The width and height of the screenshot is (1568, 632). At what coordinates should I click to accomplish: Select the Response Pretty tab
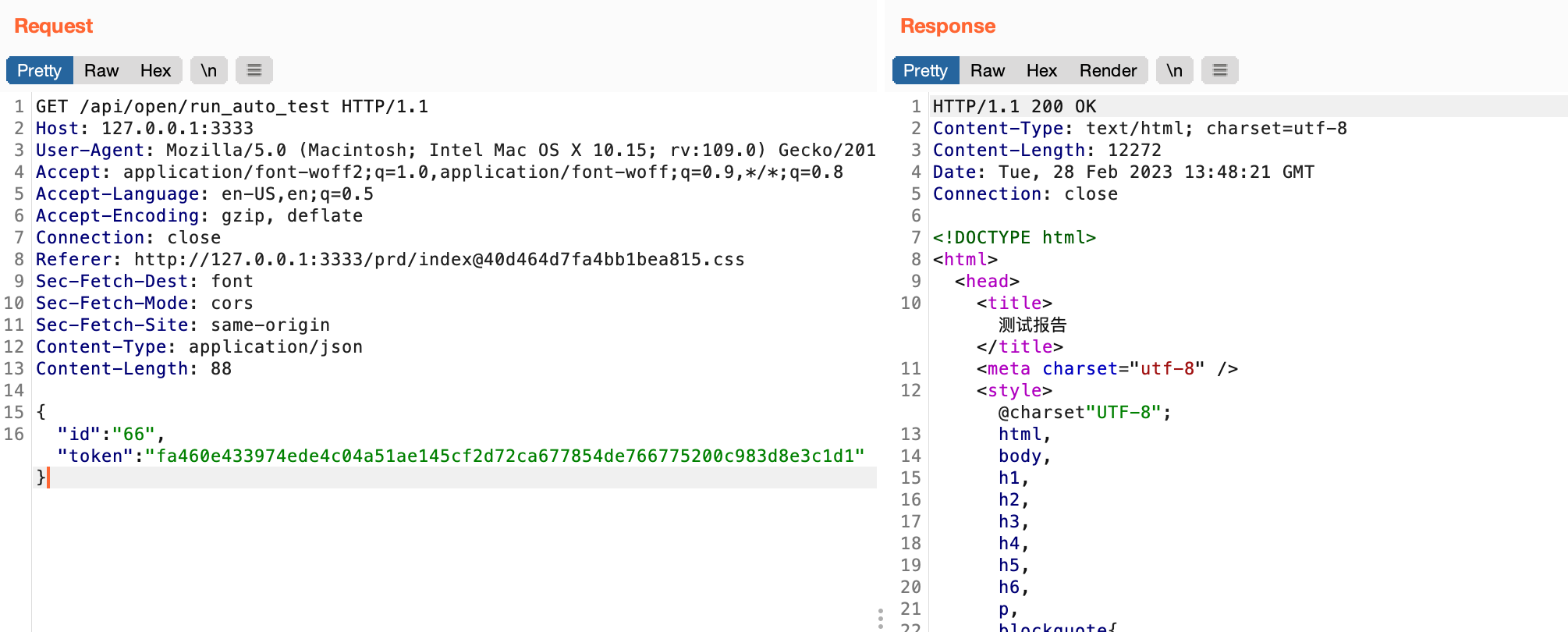(925, 70)
